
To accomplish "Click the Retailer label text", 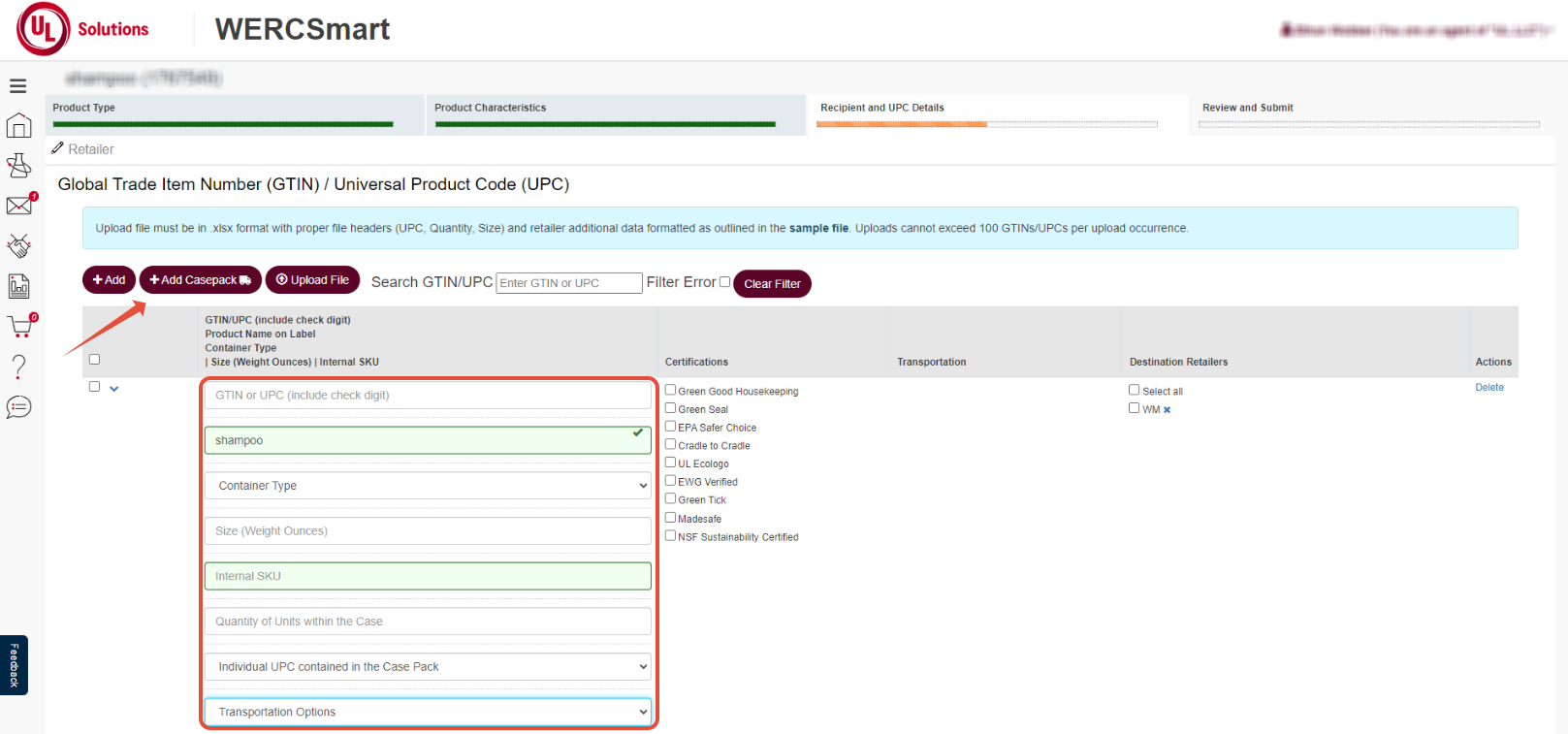I will click(x=91, y=149).
